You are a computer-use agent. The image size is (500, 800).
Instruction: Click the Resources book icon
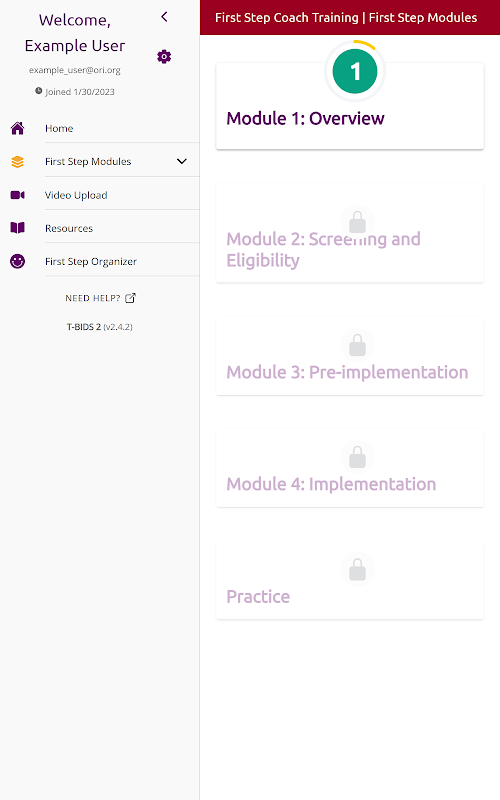coord(17,228)
